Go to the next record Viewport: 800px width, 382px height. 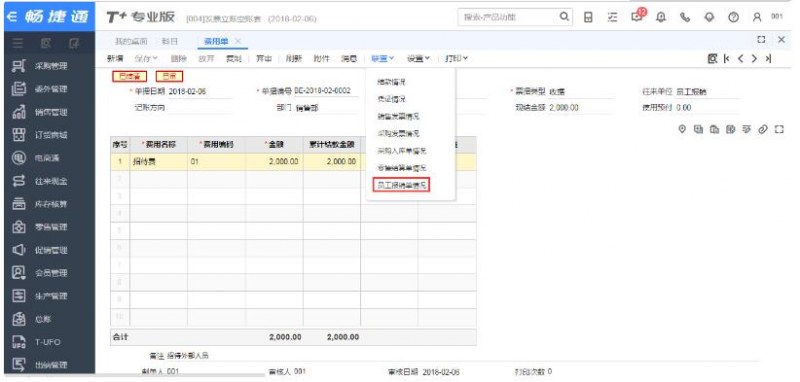click(x=754, y=59)
